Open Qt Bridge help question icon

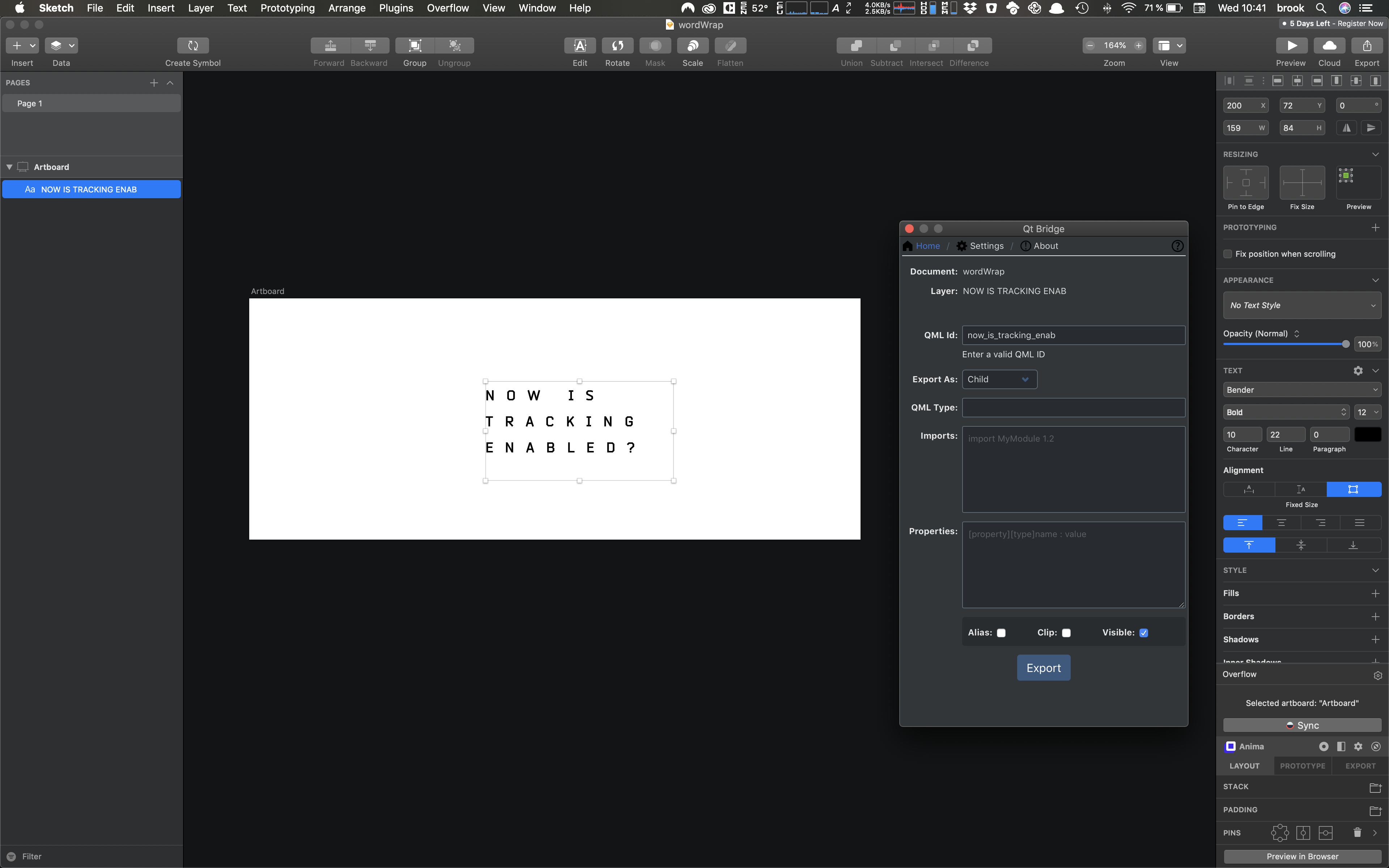click(1177, 246)
